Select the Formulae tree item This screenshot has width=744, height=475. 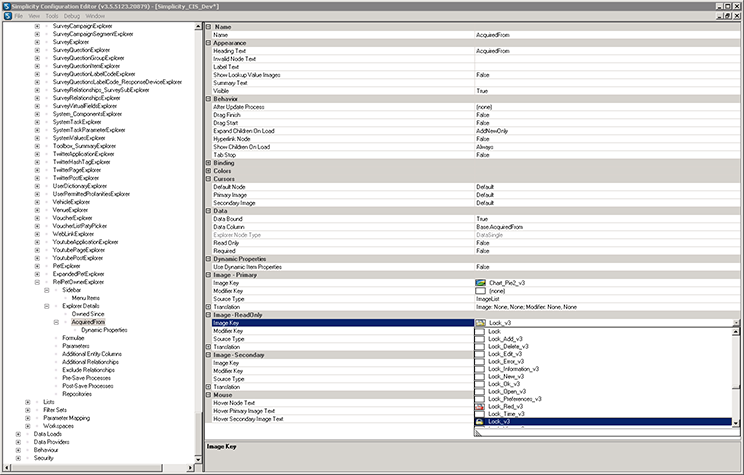coord(73,338)
